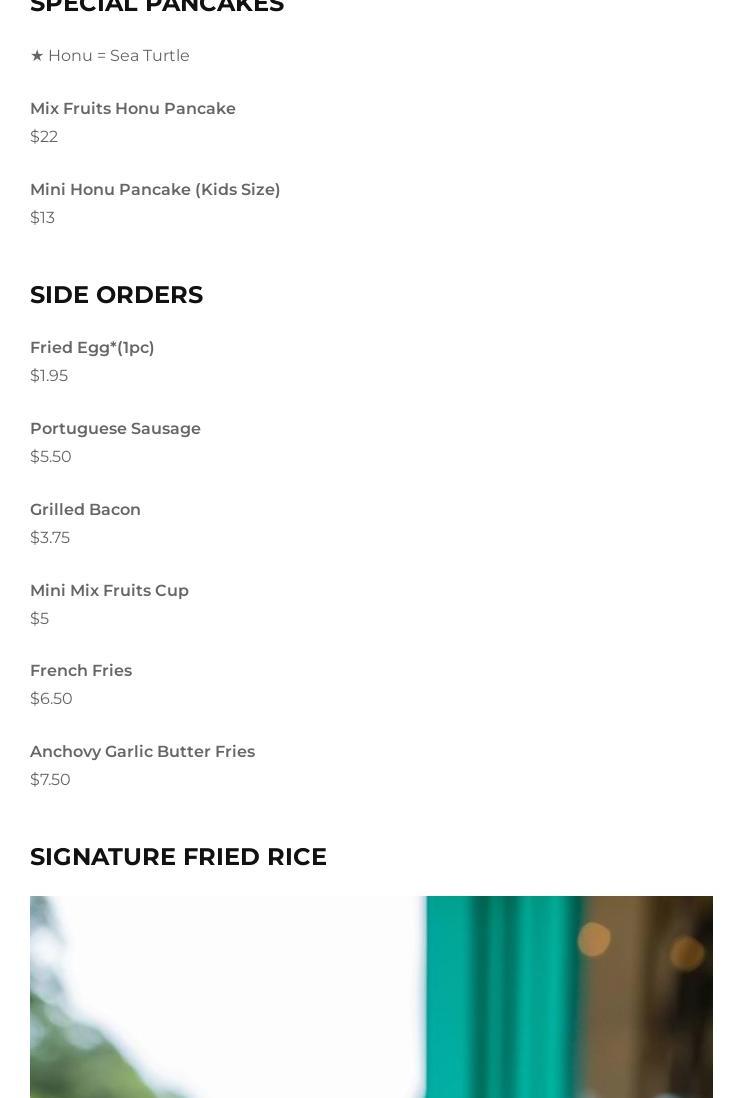Image resolution: width=745 pixels, height=1098 pixels.
Task: Click the SIGNATURE FRIED RICE heading
Action: pyautogui.click(x=178, y=857)
